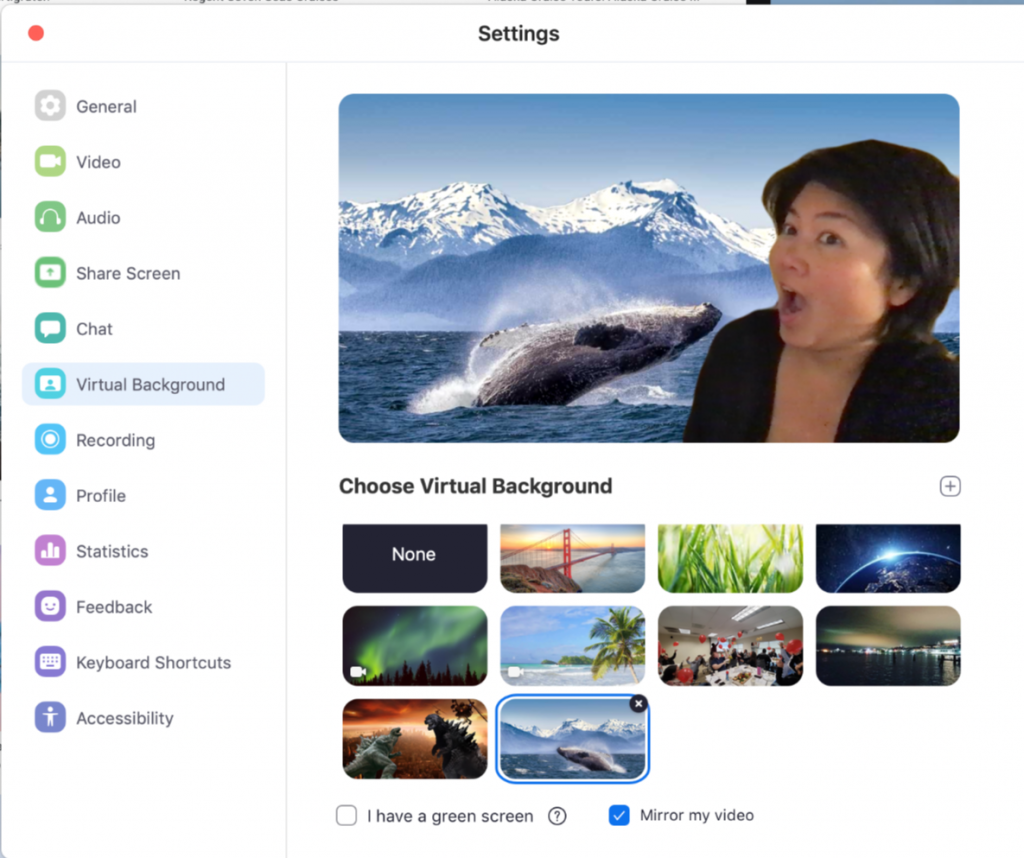Select the Statistics bar chart icon
This screenshot has width=1024, height=858.
click(50, 551)
